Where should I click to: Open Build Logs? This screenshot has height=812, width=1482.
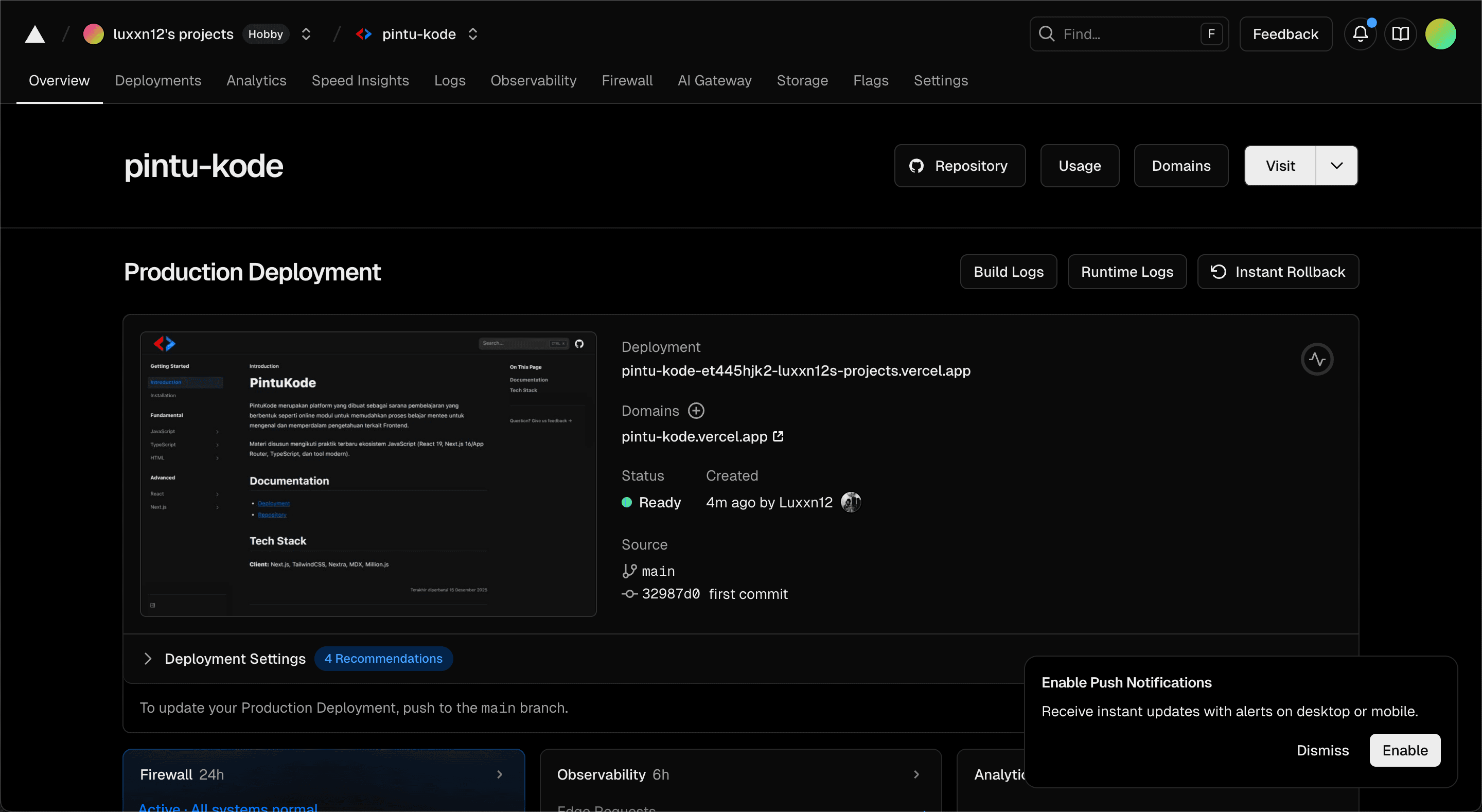(1009, 272)
